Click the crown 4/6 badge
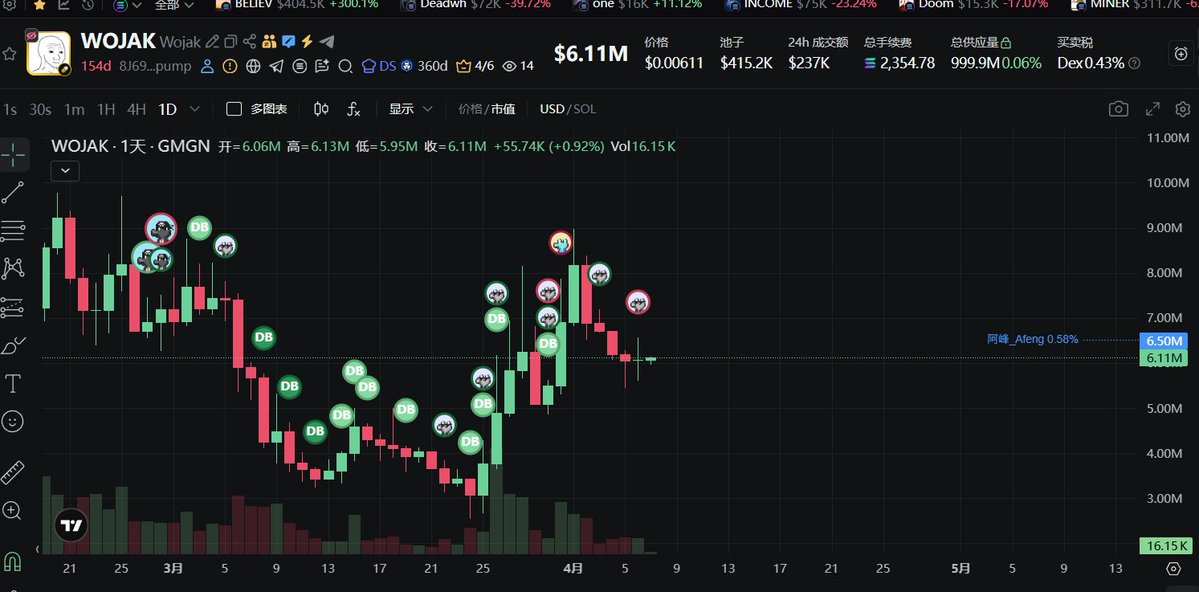This screenshot has width=1199, height=592. point(475,67)
